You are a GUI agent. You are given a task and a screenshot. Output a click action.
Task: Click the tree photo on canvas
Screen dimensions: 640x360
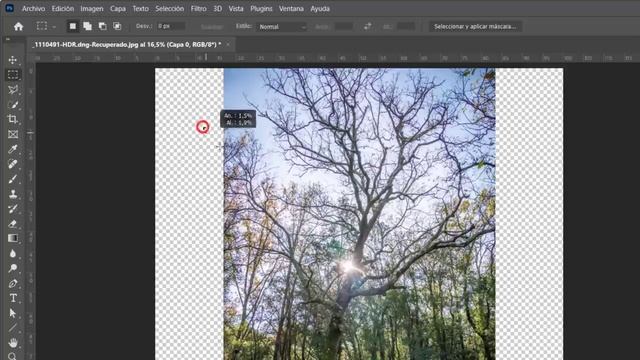359,214
